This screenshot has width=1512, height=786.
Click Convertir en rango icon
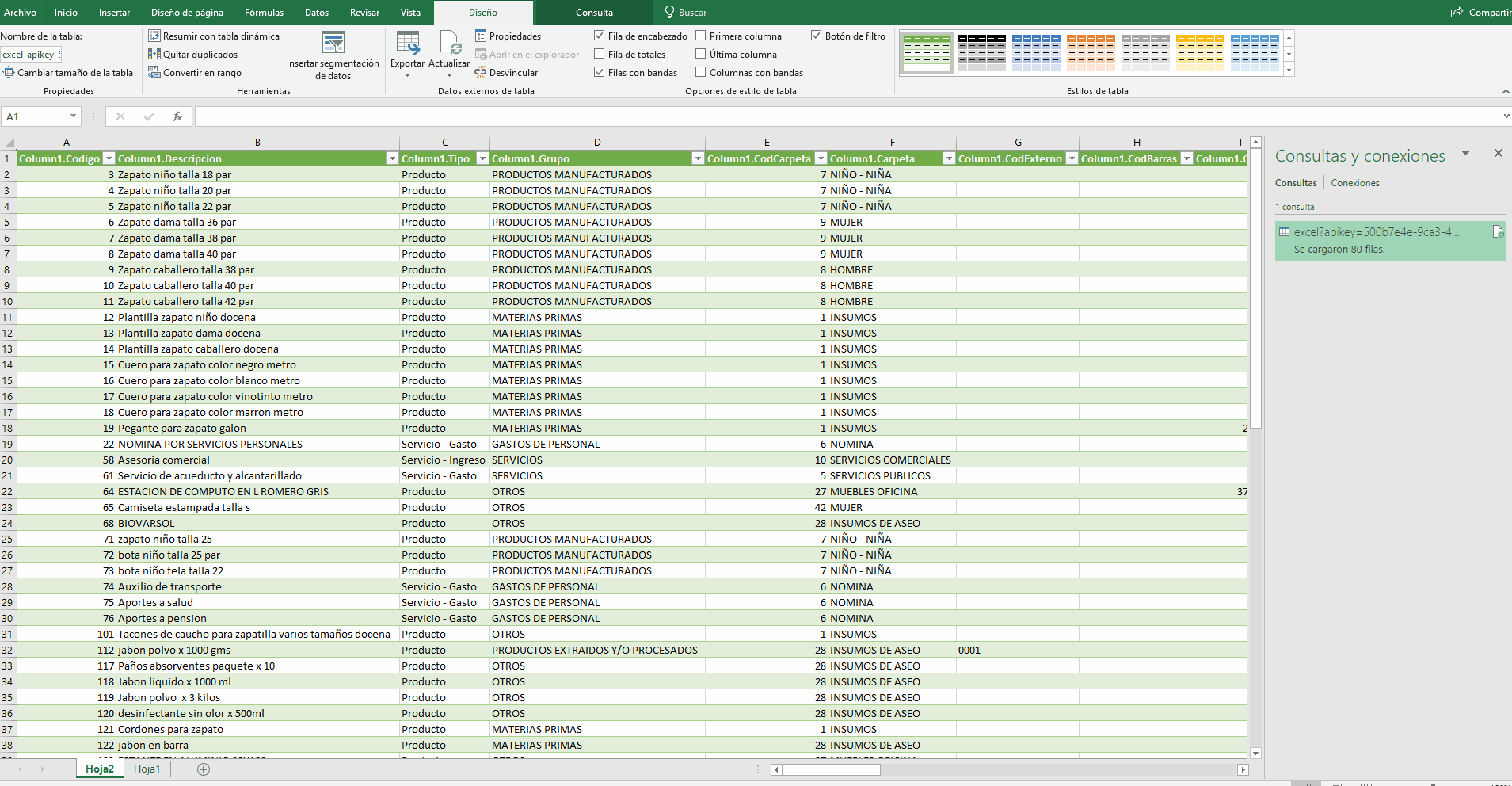click(154, 73)
